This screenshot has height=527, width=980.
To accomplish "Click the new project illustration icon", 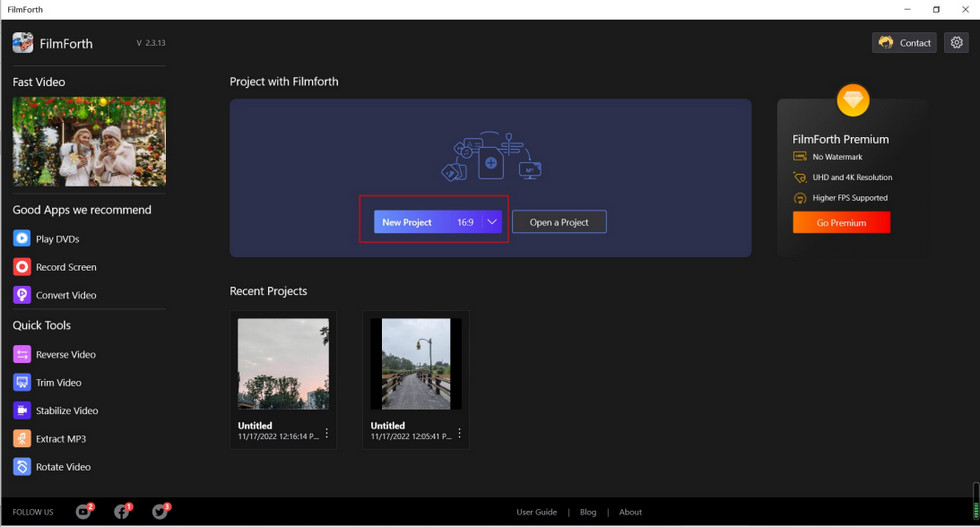I will tap(491, 156).
